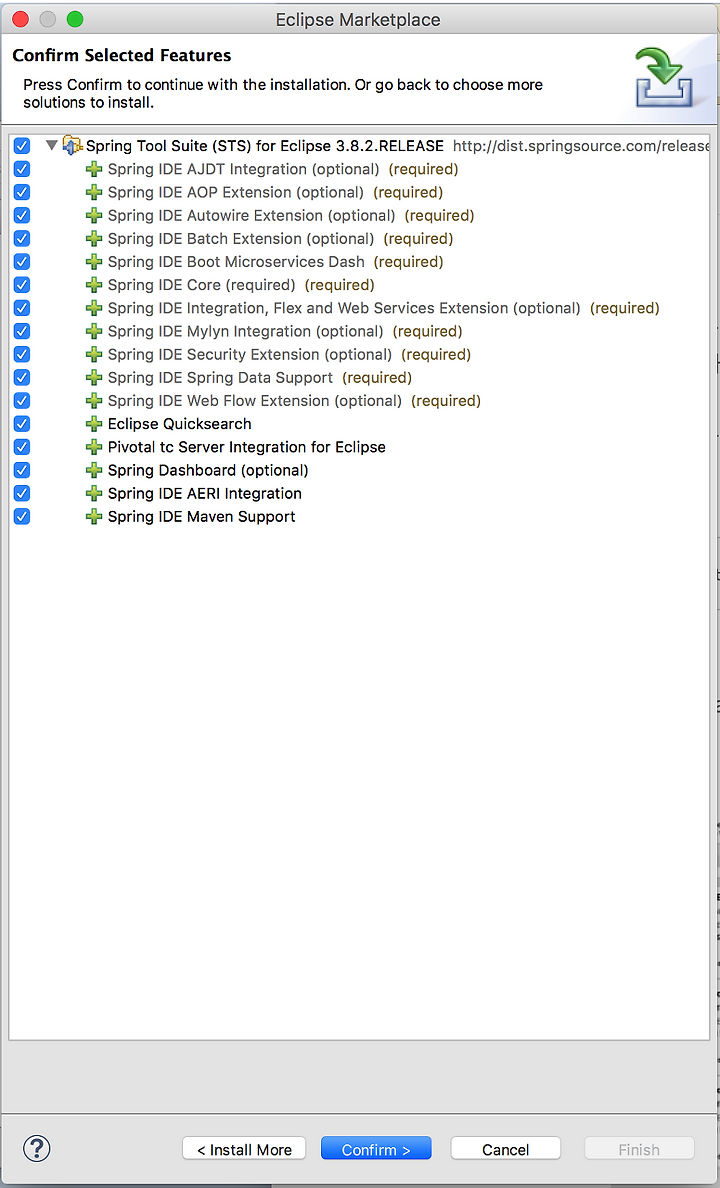
Task: Toggle checkbox for Spring IDE Core
Action: point(22,285)
